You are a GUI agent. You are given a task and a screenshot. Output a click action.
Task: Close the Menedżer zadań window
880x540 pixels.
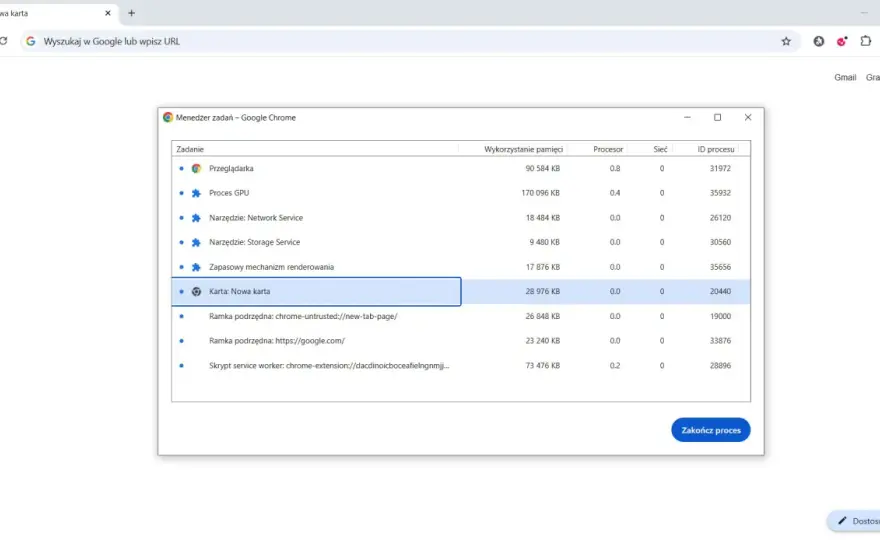pyautogui.click(x=748, y=117)
